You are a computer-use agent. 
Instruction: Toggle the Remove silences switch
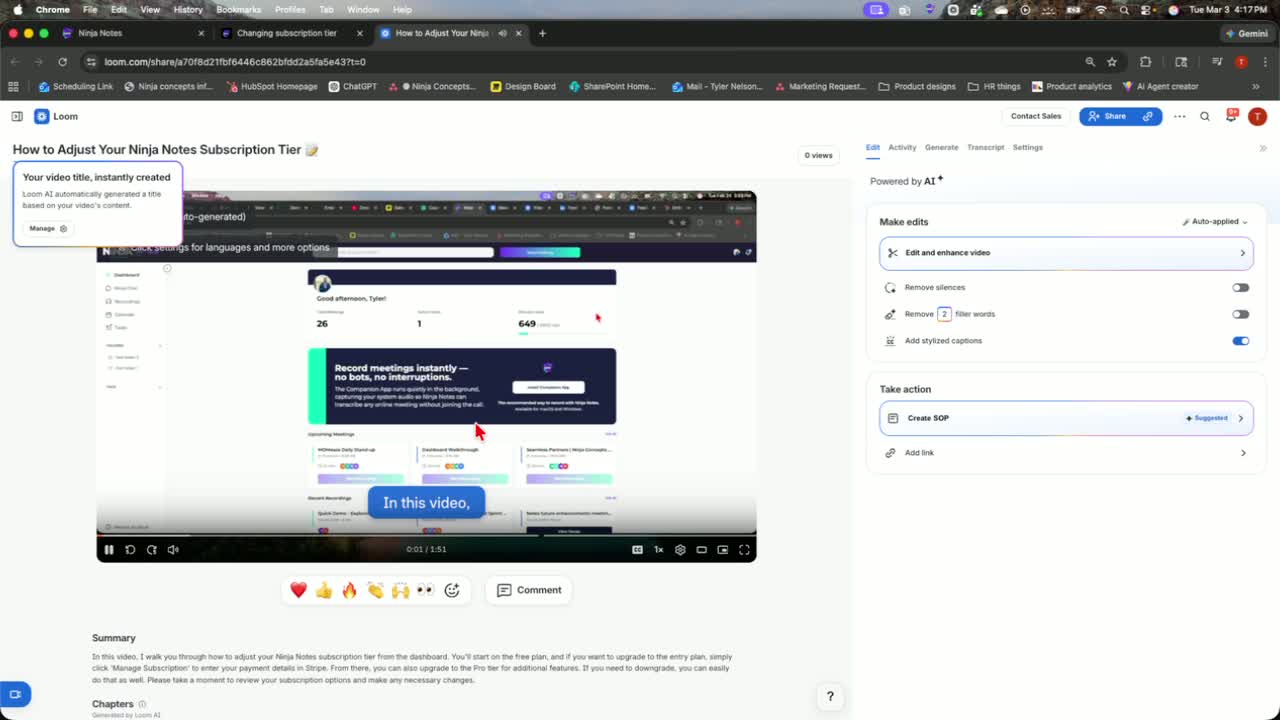1241,288
